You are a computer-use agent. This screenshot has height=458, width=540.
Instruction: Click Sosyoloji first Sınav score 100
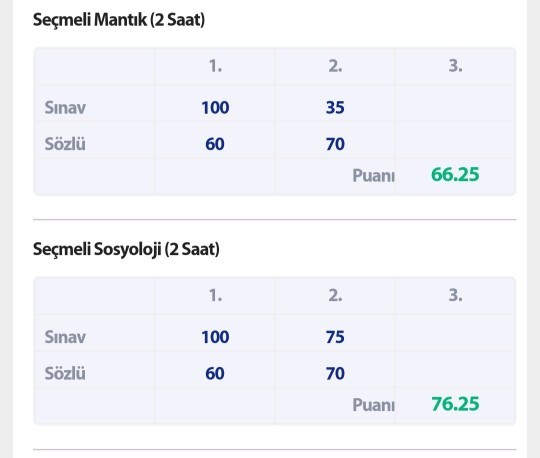(x=215, y=337)
